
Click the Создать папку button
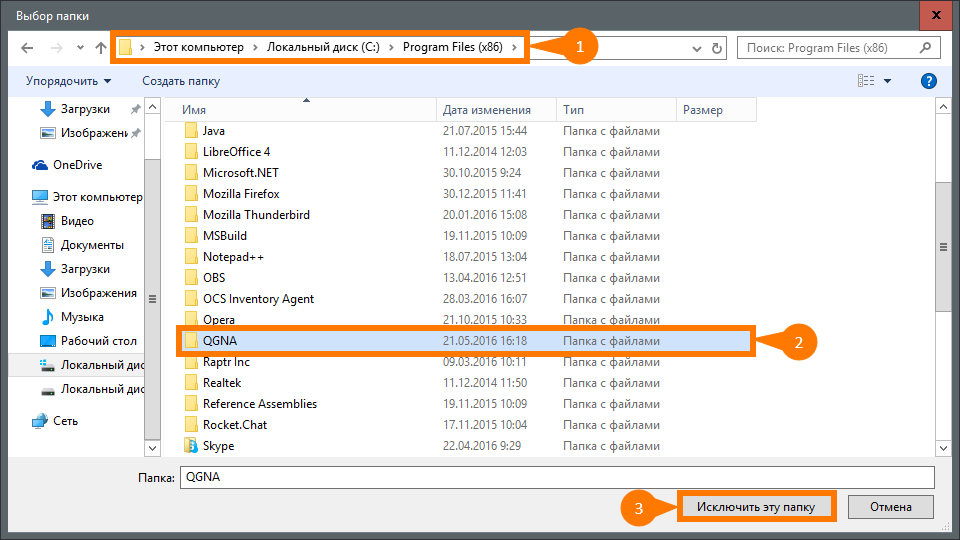click(x=181, y=81)
